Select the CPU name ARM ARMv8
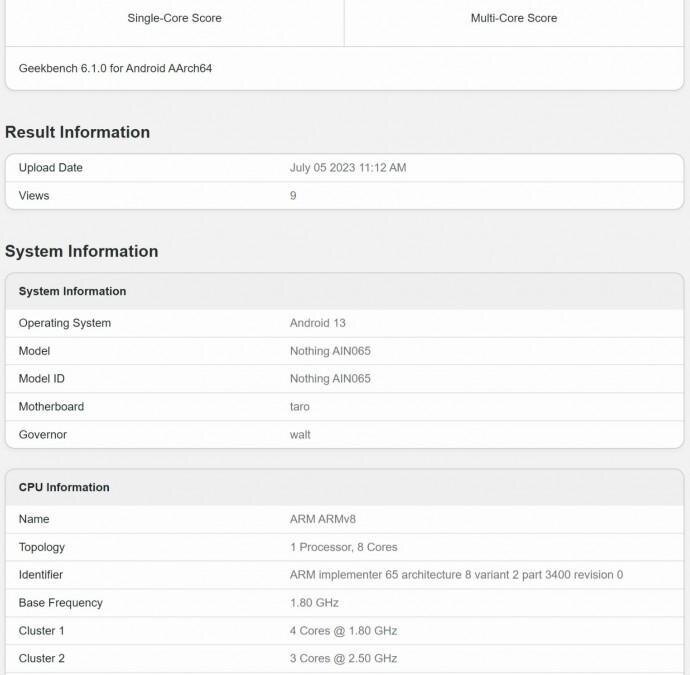This screenshot has width=690, height=675. coord(325,520)
